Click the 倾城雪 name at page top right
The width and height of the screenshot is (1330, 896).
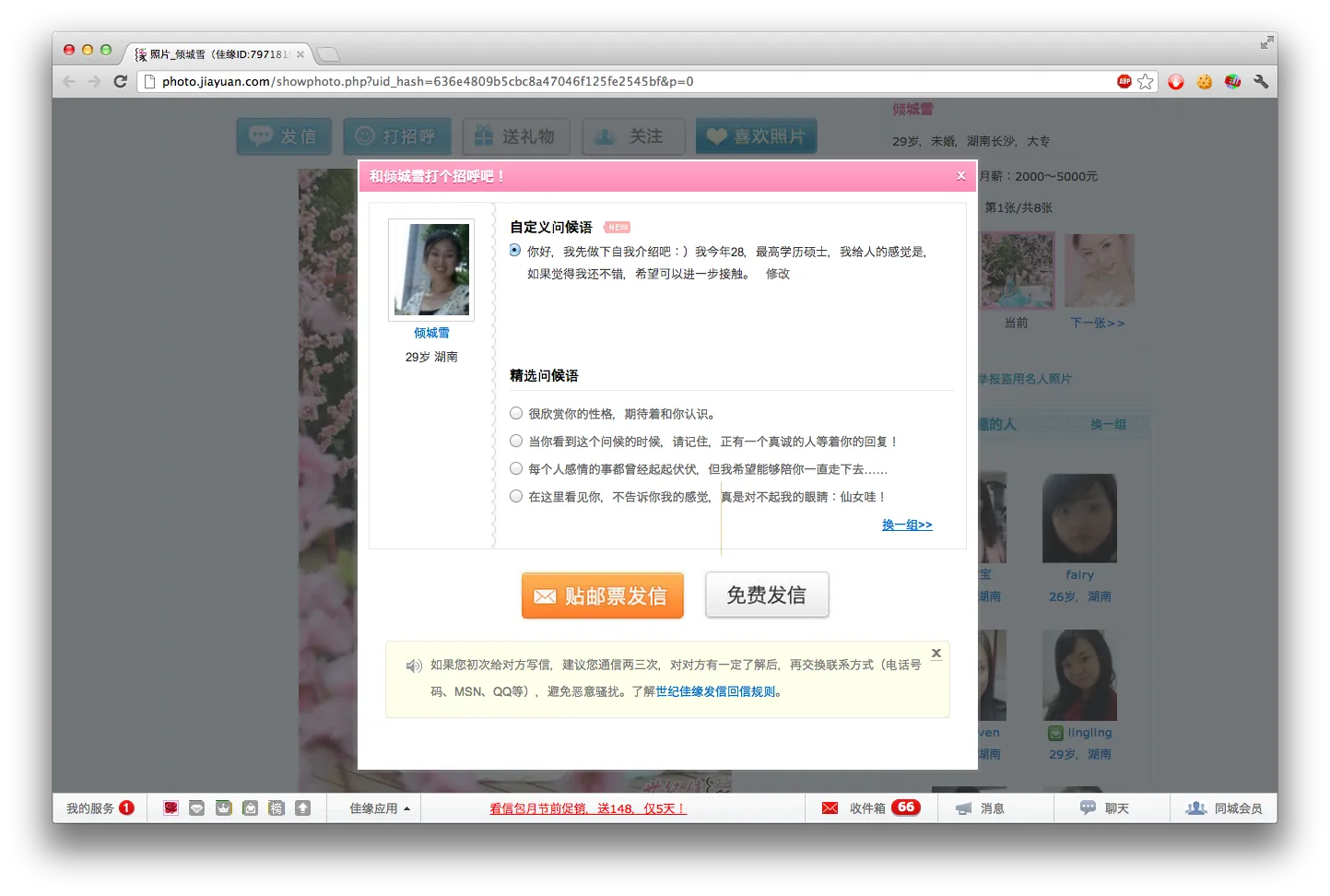pos(912,109)
